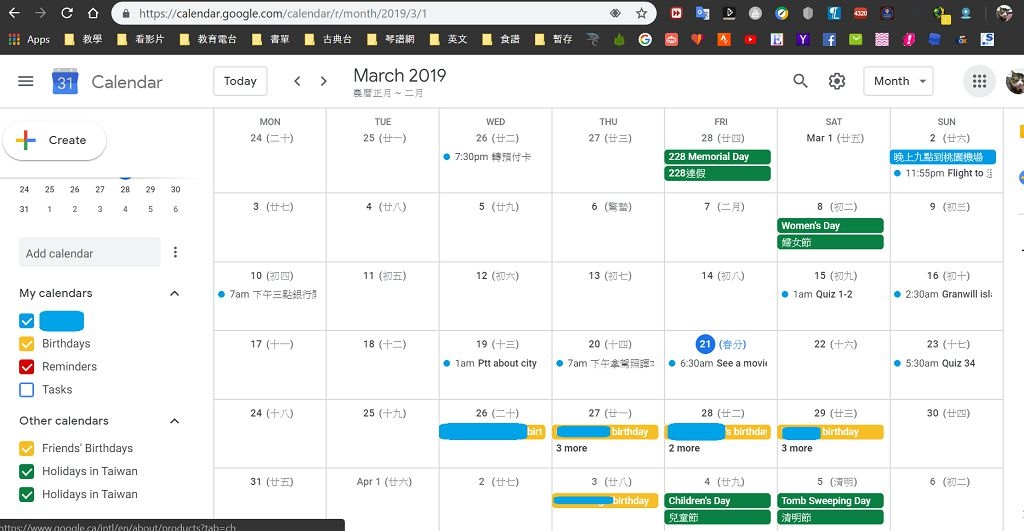Click the red fast-forward extension icon
The width and height of the screenshot is (1024, 531).
click(x=677, y=13)
